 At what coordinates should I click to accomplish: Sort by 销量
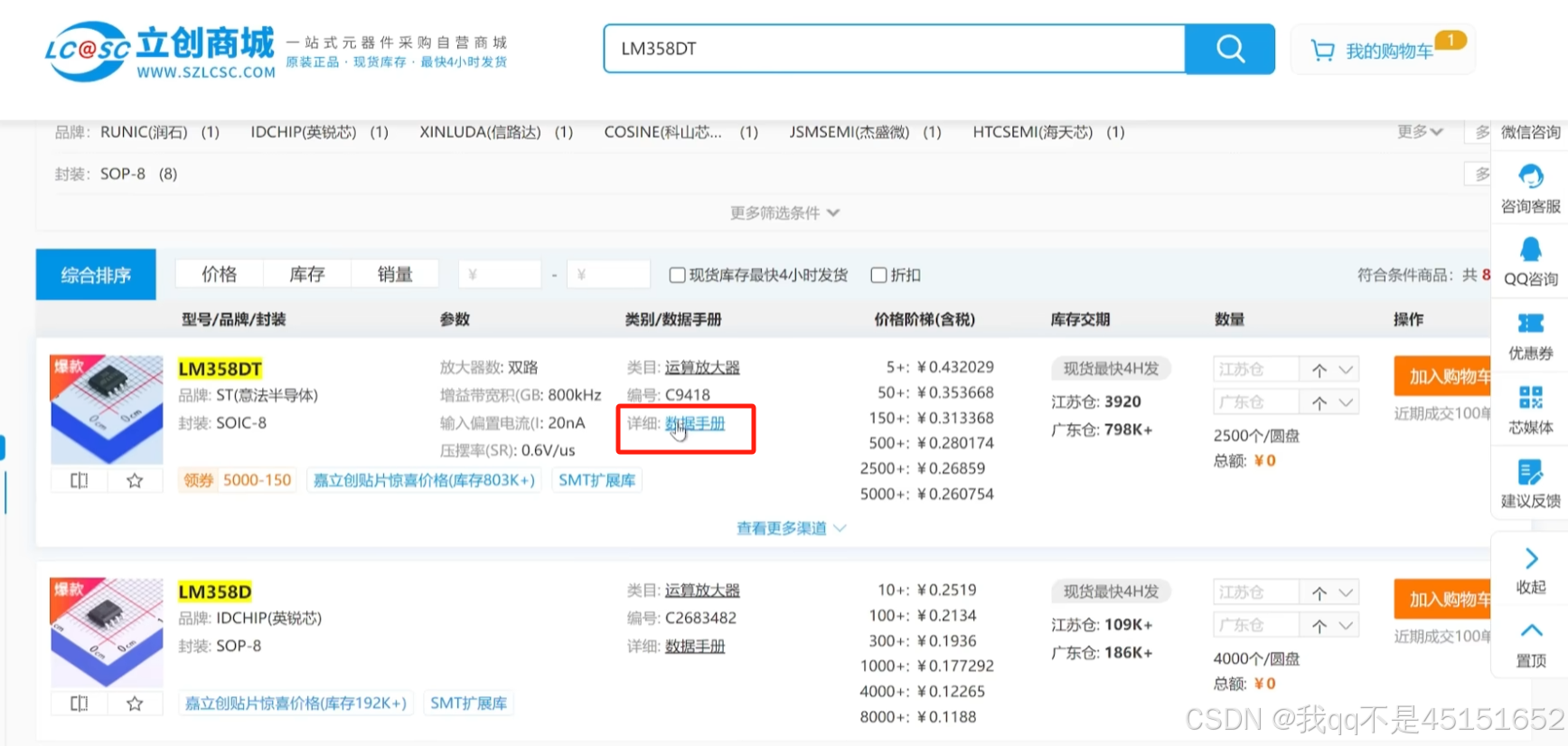click(x=395, y=274)
